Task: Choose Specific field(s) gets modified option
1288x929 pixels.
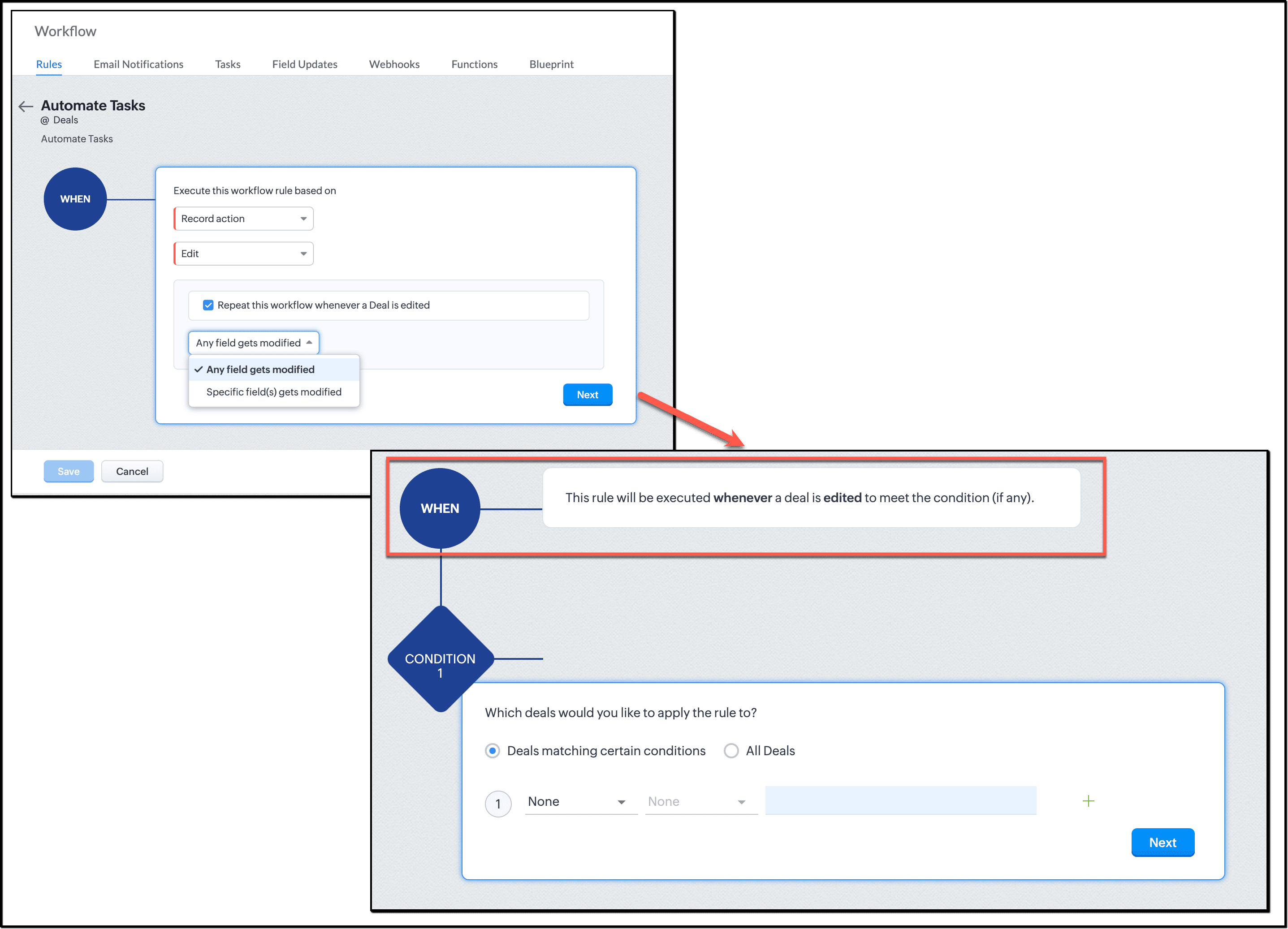Action: [274, 392]
